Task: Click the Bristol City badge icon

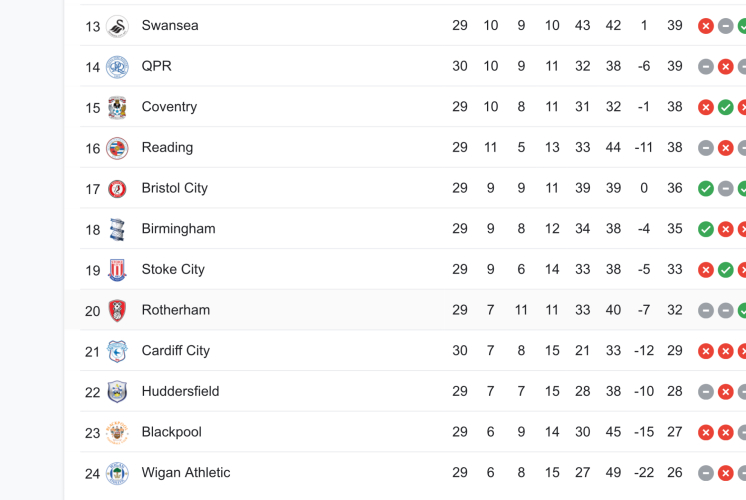Action: (x=117, y=189)
